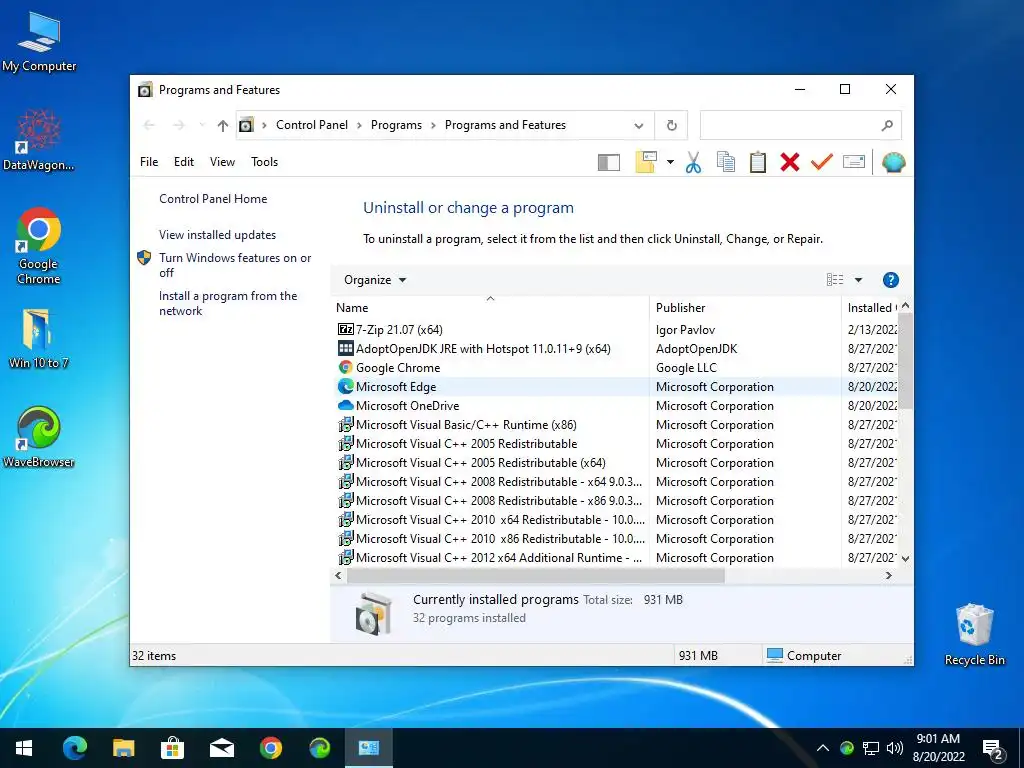Click the Up arrow navigation button
Screen dimensions: 1024x768
[223, 125]
